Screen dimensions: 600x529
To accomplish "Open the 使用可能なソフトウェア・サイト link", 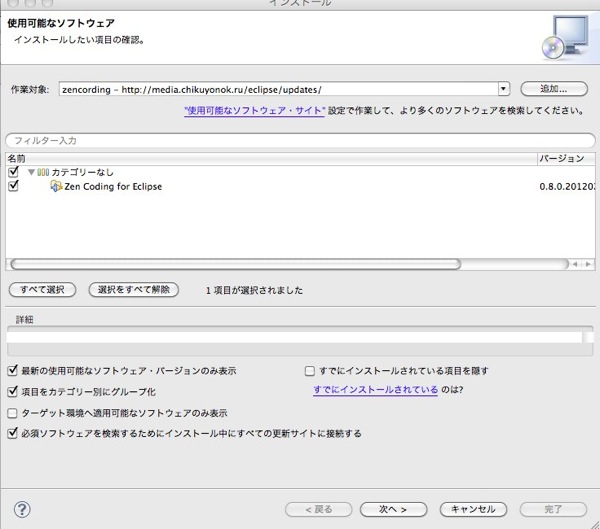I will click(254, 111).
